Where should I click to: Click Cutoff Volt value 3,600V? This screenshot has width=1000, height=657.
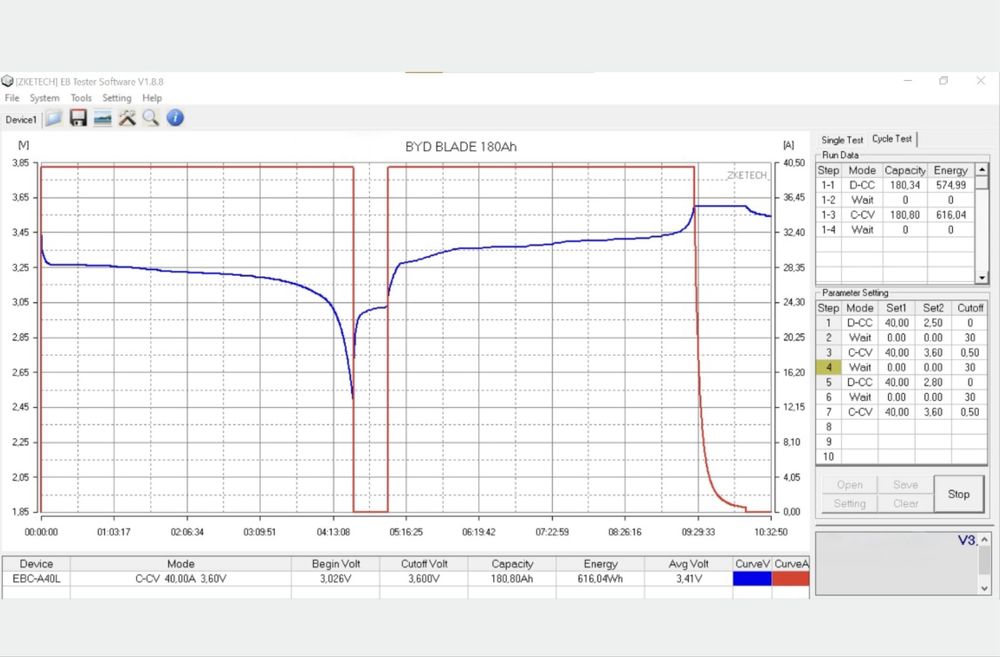coord(424,579)
